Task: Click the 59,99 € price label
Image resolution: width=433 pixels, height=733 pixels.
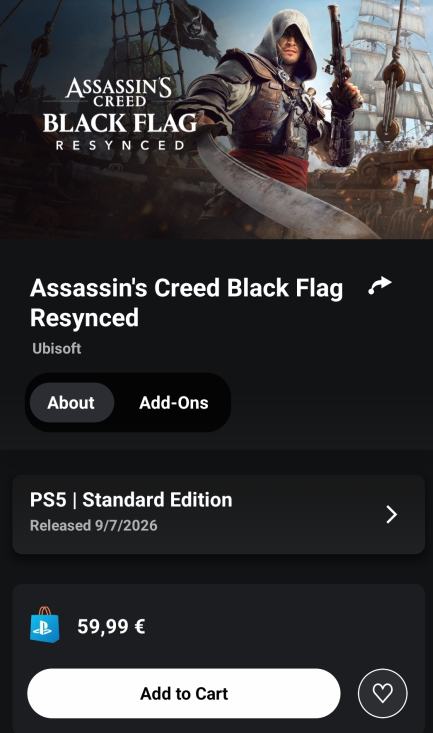Action: point(111,626)
